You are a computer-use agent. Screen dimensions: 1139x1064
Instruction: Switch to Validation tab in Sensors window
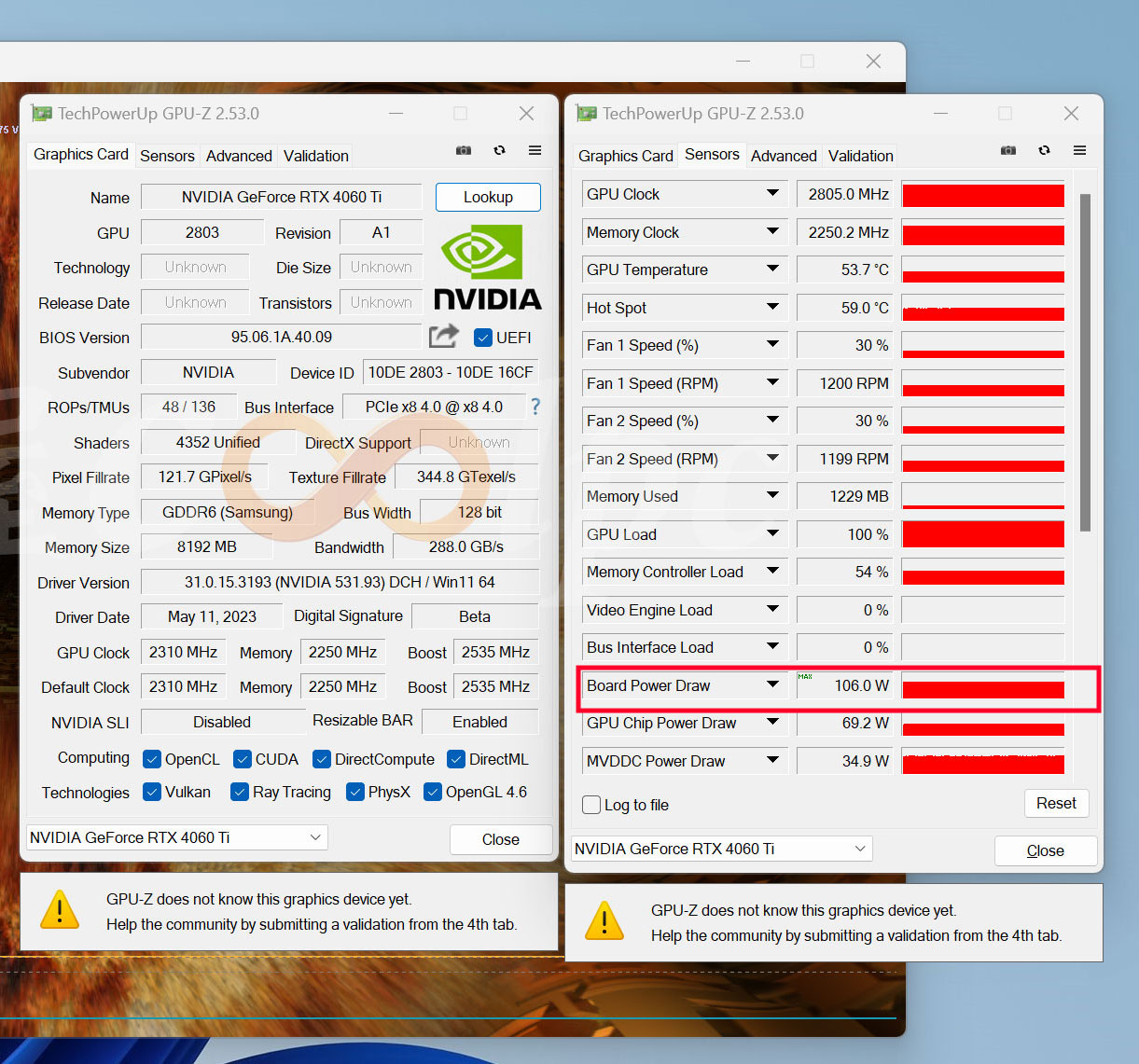(x=861, y=156)
